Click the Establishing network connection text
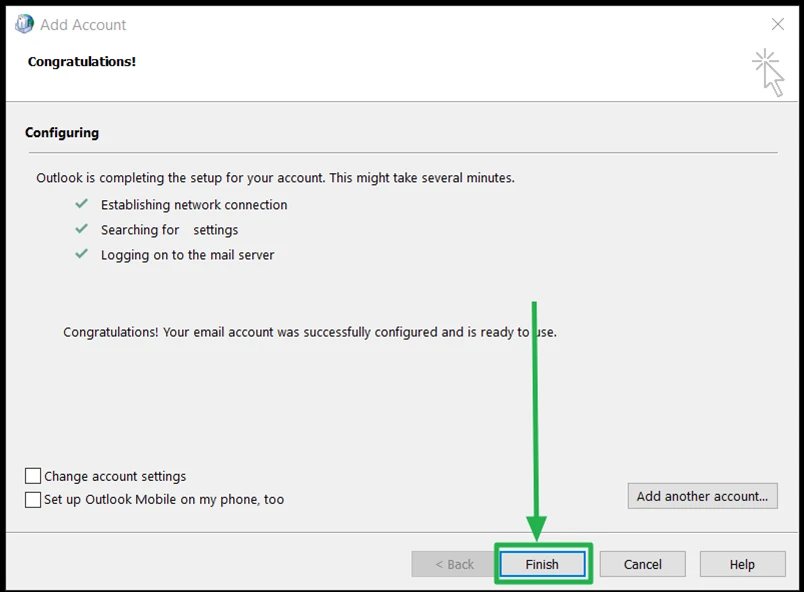 click(194, 205)
